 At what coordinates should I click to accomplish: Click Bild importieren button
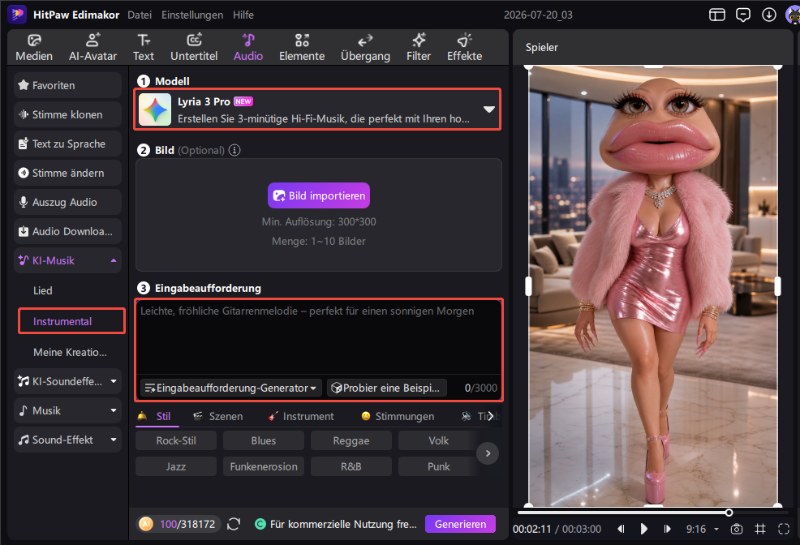(319, 195)
